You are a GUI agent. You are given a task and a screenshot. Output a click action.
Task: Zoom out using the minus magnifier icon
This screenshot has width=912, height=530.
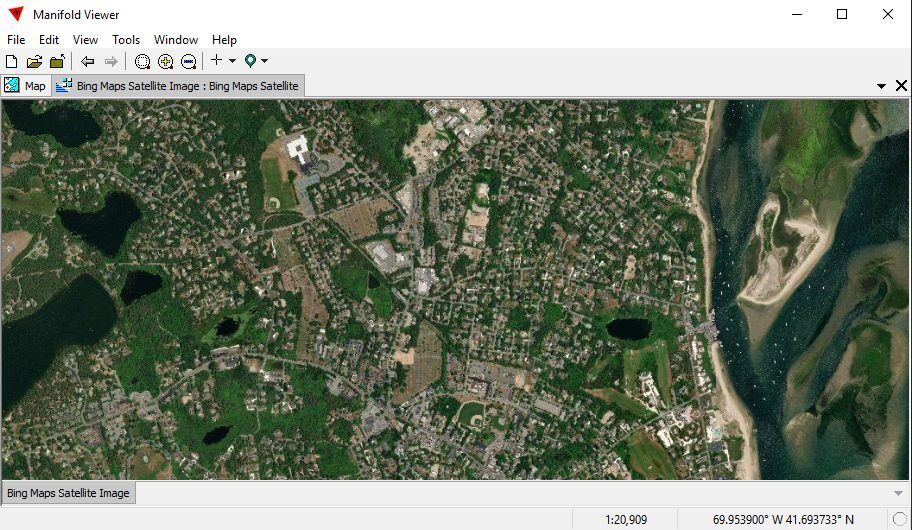(x=188, y=62)
